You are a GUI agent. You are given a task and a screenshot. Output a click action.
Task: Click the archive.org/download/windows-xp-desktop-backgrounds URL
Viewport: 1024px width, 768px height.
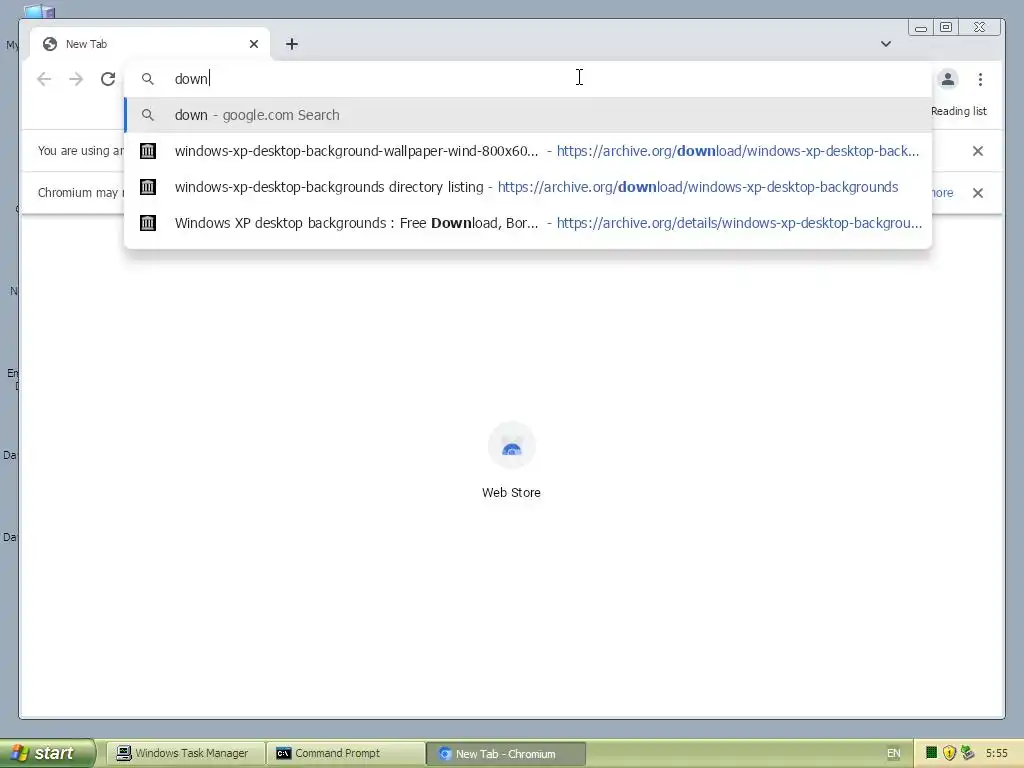pyautogui.click(x=697, y=187)
